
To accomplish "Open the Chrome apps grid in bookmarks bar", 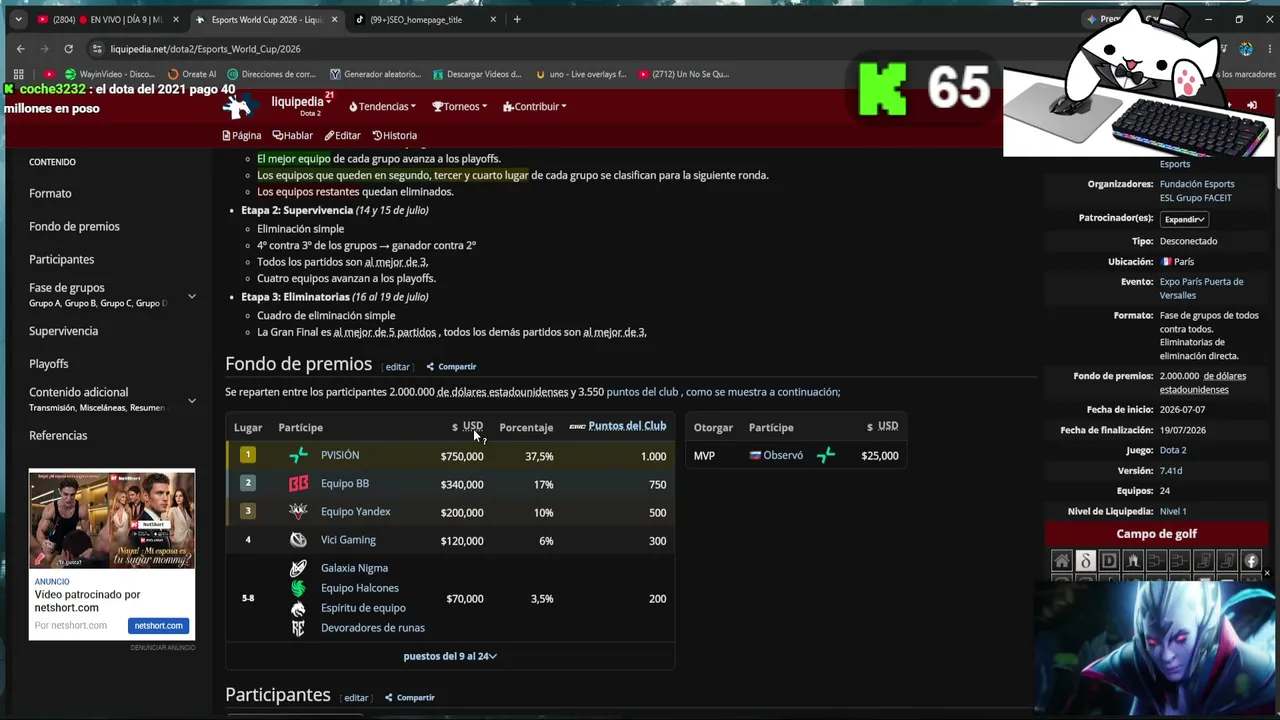I will point(18,74).
